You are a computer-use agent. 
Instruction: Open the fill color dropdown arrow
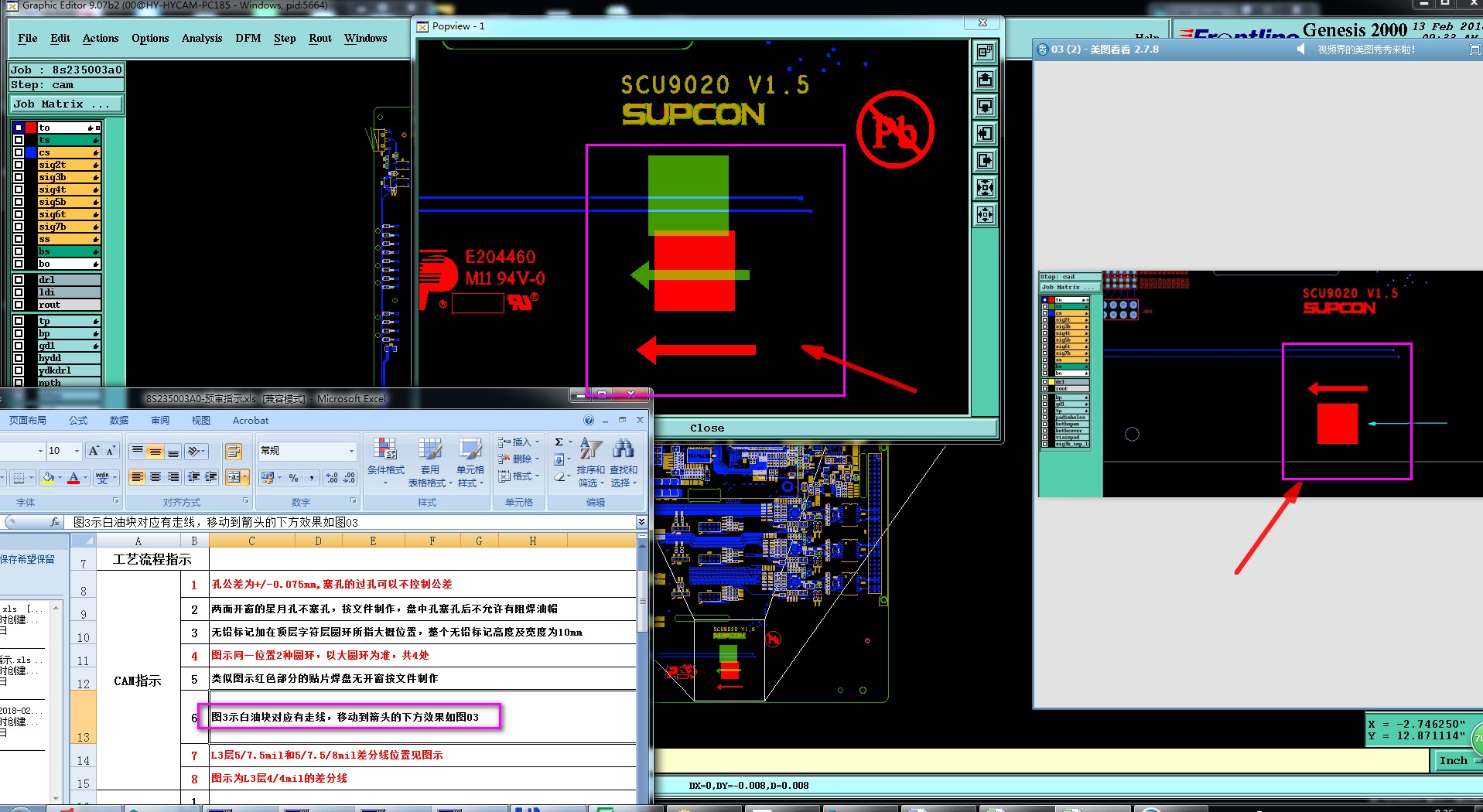tap(60, 478)
